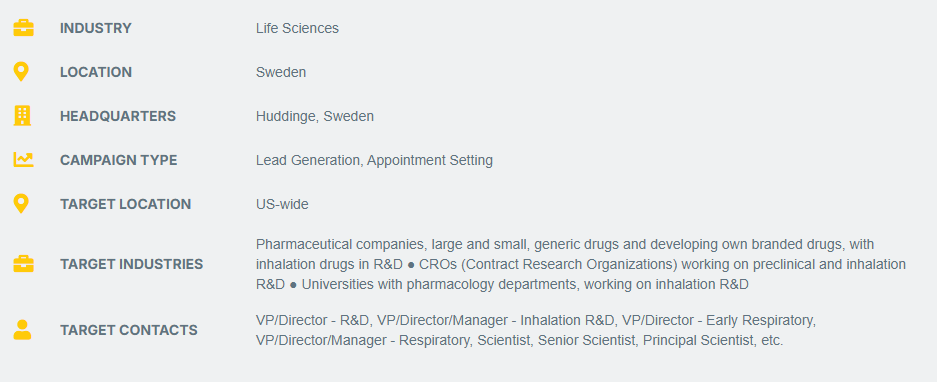
Task: Click the person icon beside TARGET CONTACTS
Action: (22, 330)
